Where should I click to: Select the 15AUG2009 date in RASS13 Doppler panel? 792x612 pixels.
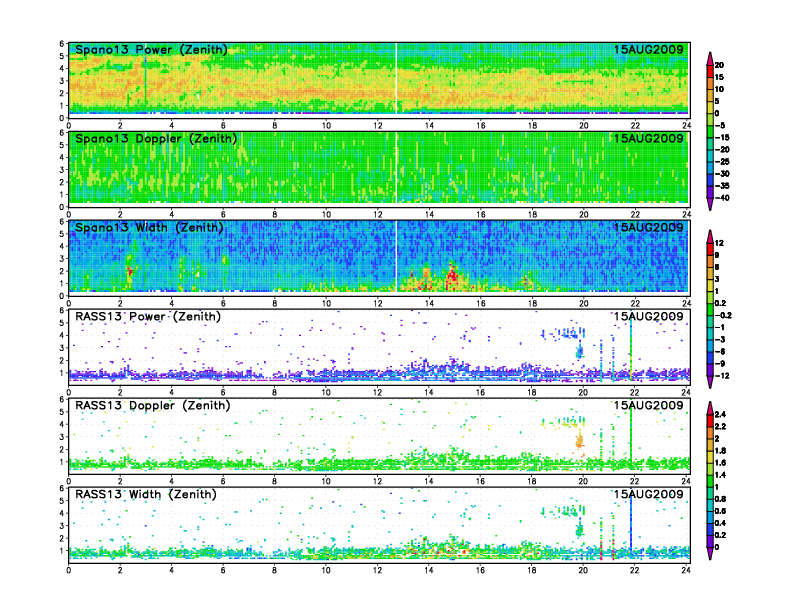coord(648,405)
